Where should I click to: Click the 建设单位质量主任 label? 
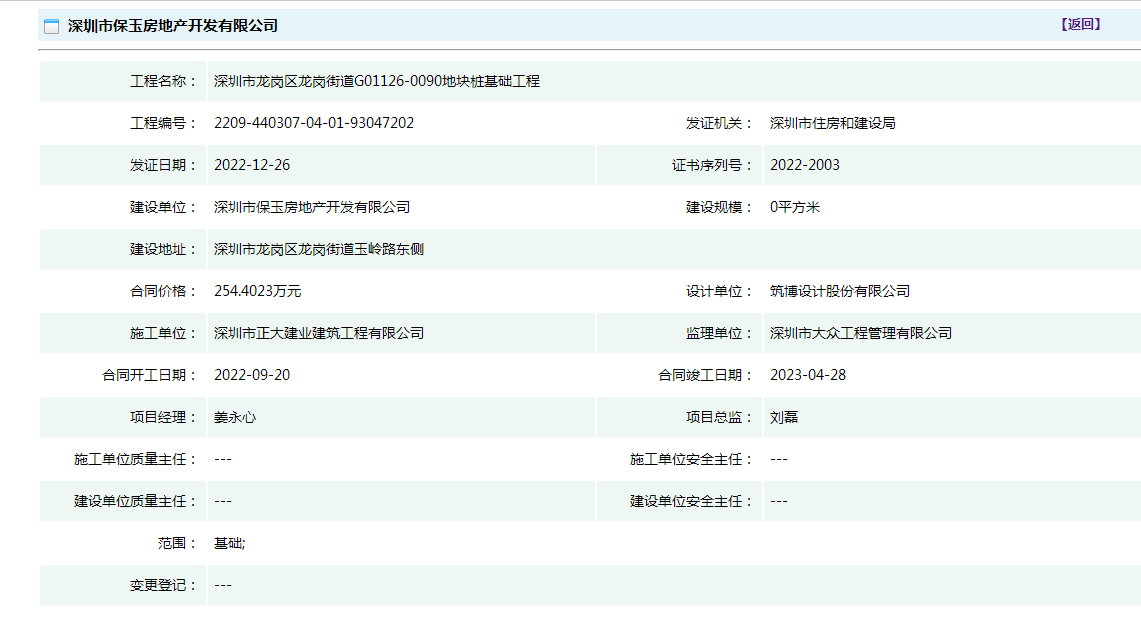coord(136,501)
